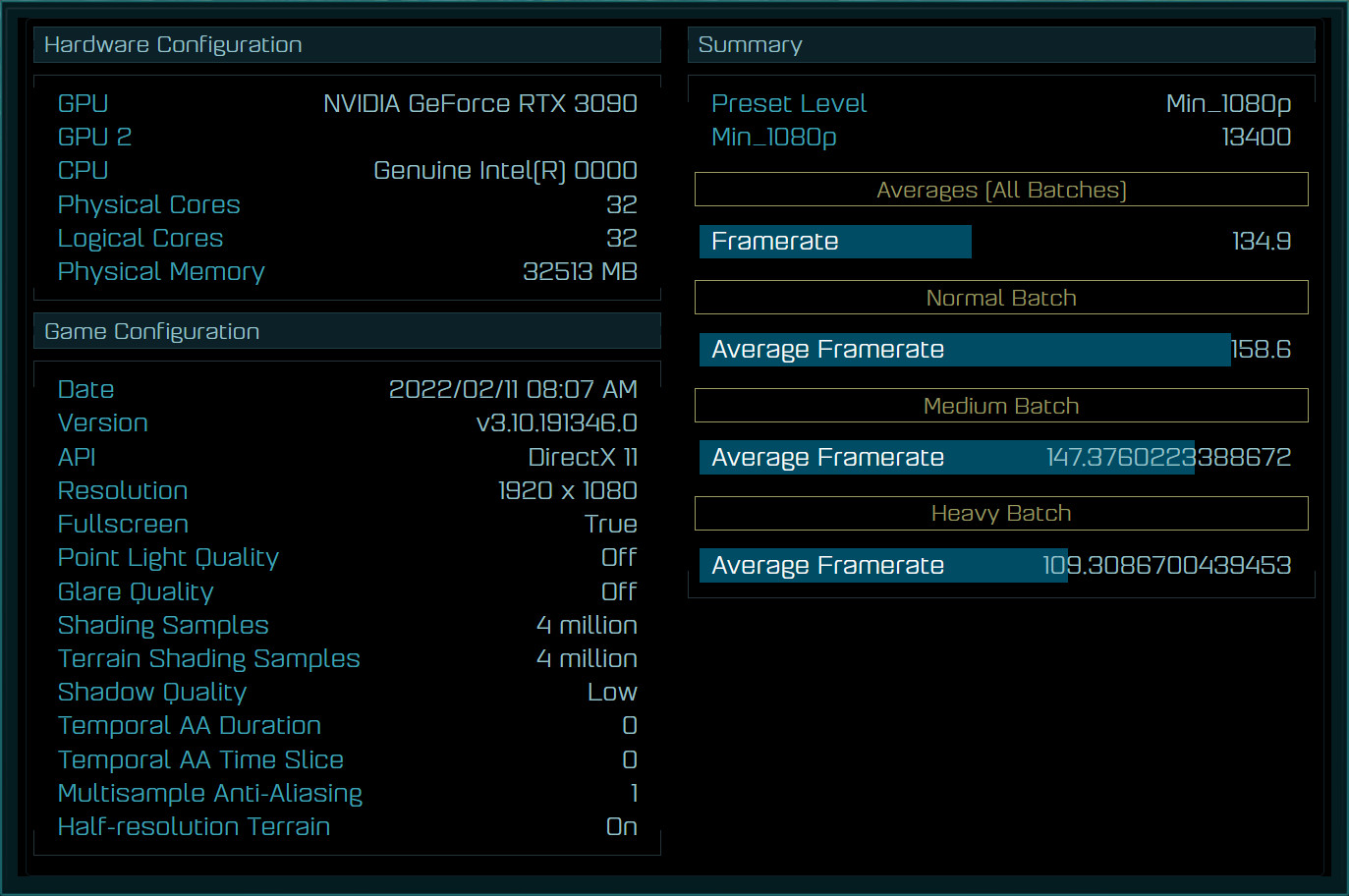Viewport: 1349px width, 896px height.
Task: Select the Summary panel header
Action: 1001,45
